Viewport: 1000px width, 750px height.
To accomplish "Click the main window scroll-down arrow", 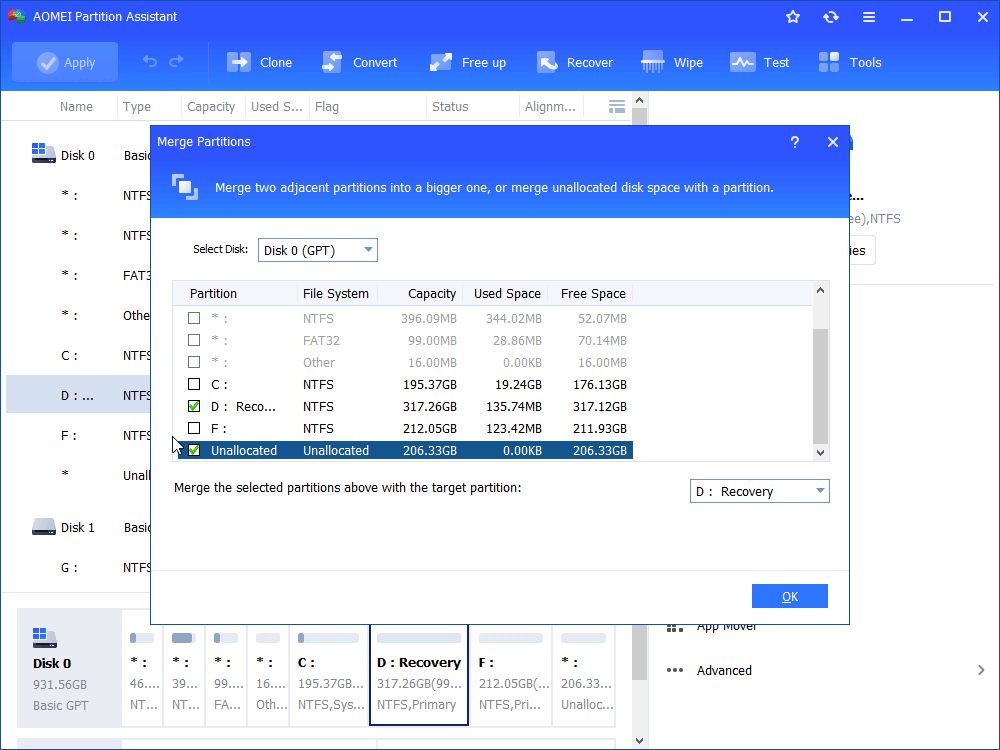I will [640, 741].
